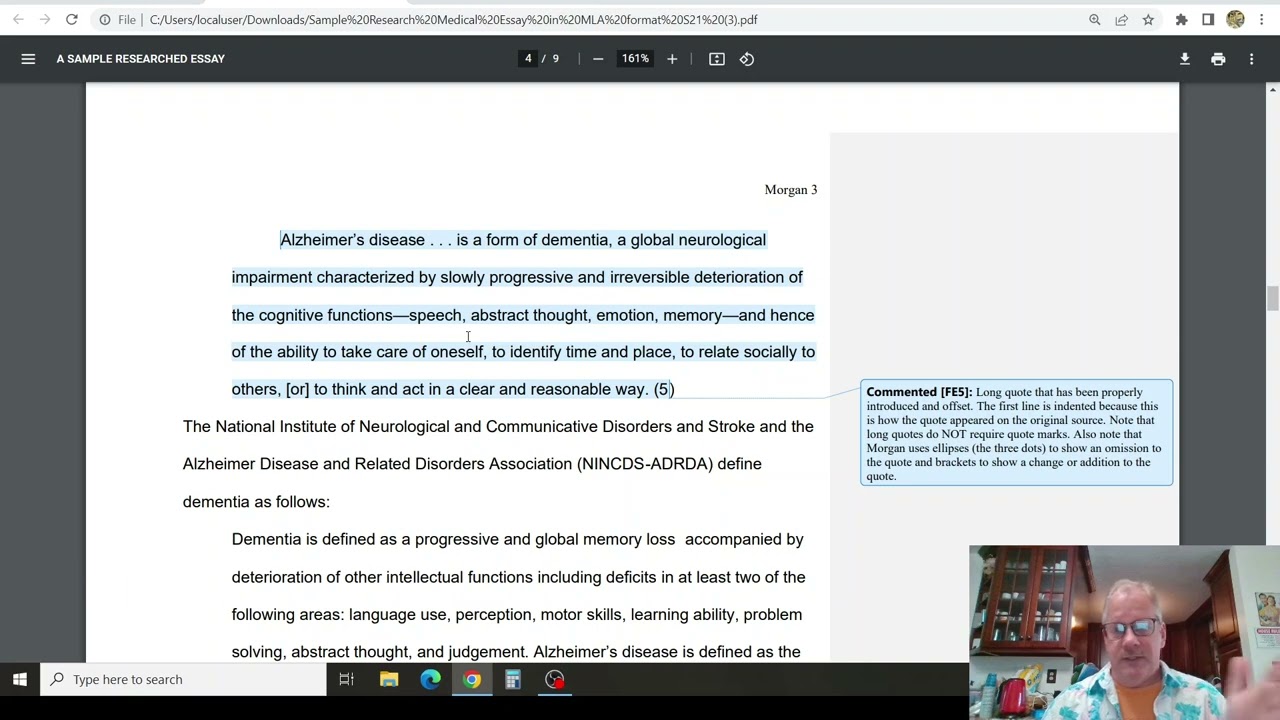Screen dimensions: 1280x720
Task: Select the Commented [FE5] annotation box
Action: 1016,433
